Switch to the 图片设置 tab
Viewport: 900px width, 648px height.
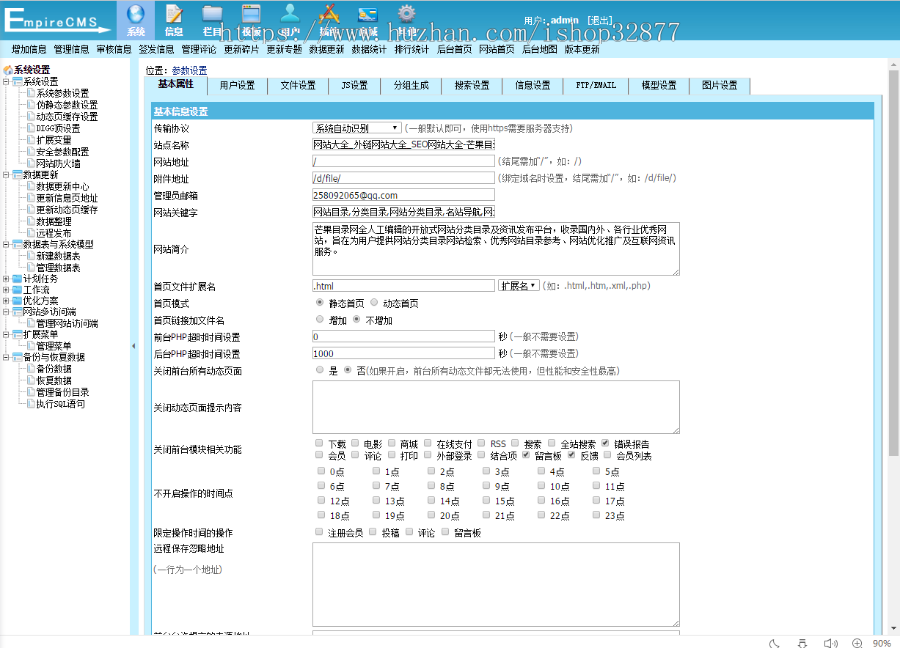coord(719,86)
